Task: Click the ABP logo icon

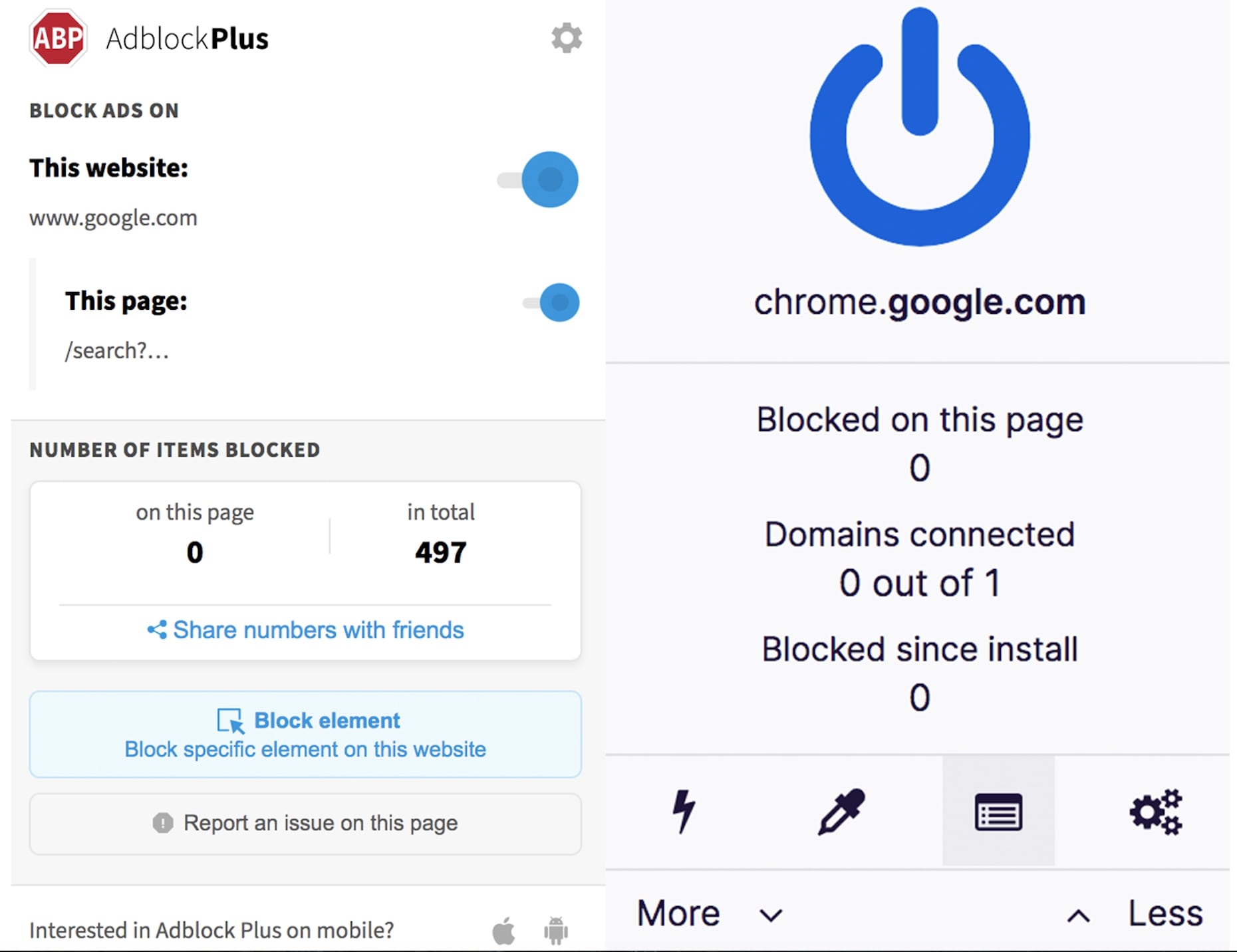Action: [x=59, y=39]
